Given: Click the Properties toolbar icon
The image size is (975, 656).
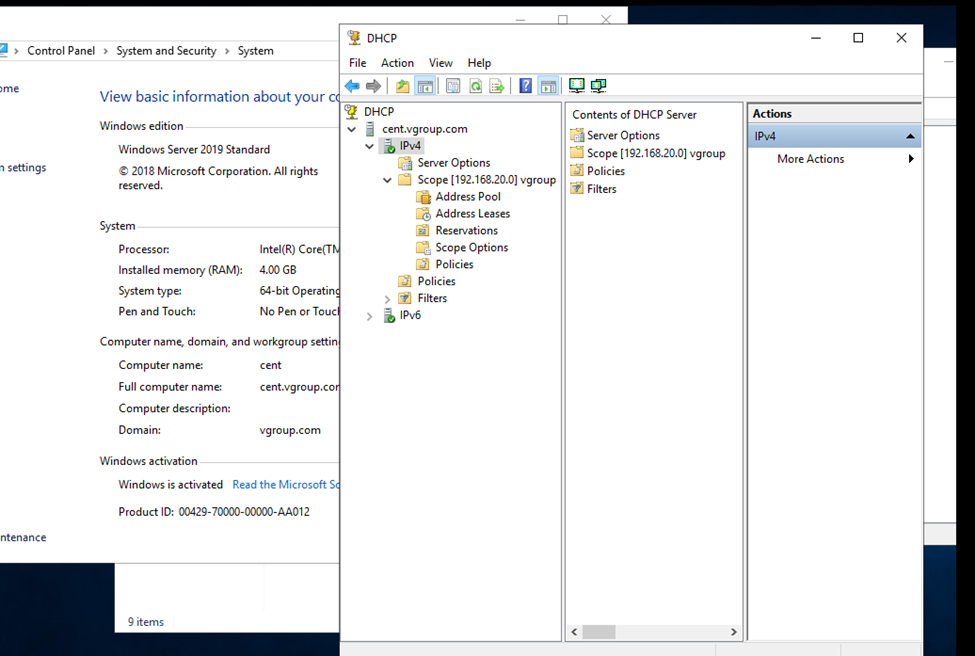Looking at the screenshot, I should [453, 86].
